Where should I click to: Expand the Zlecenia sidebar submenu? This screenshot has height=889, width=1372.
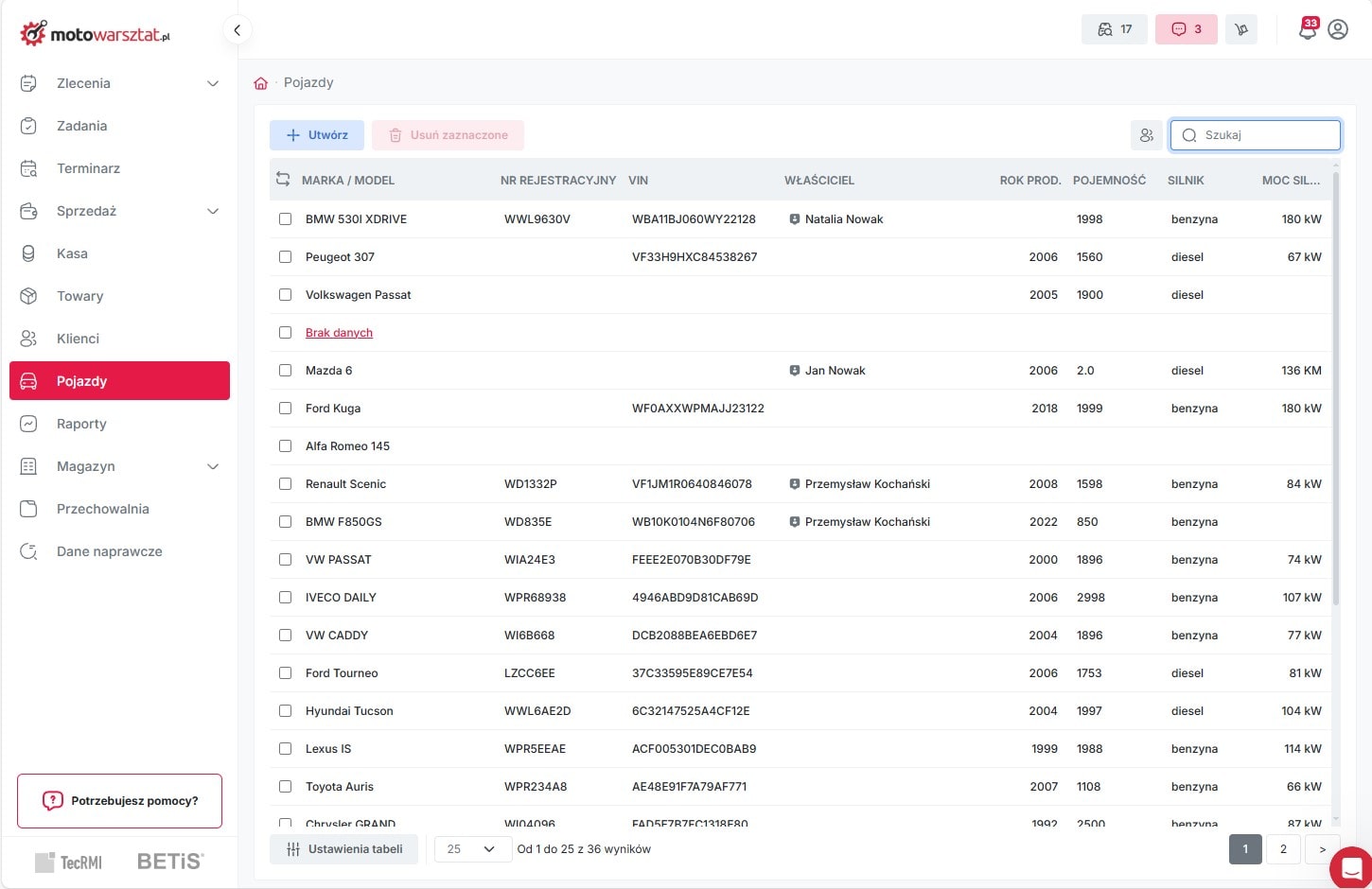(x=213, y=83)
